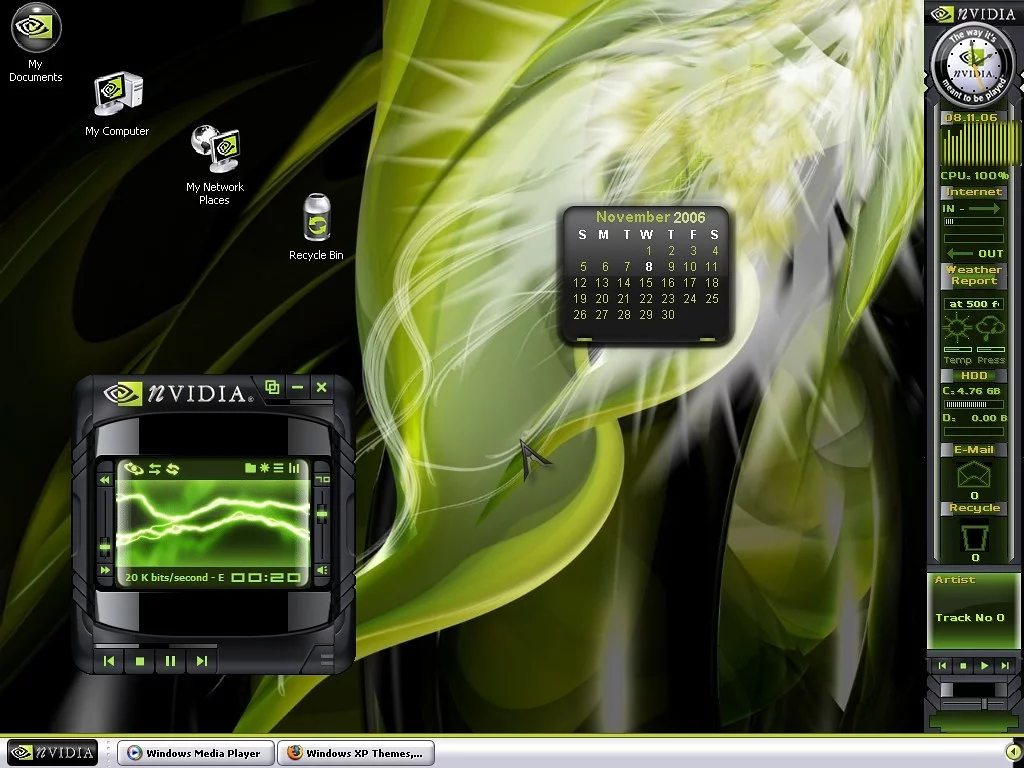The height and width of the screenshot is (768, 1024).
Task: Open the NVIDIA Start menu button
Action: click(52, 752)
